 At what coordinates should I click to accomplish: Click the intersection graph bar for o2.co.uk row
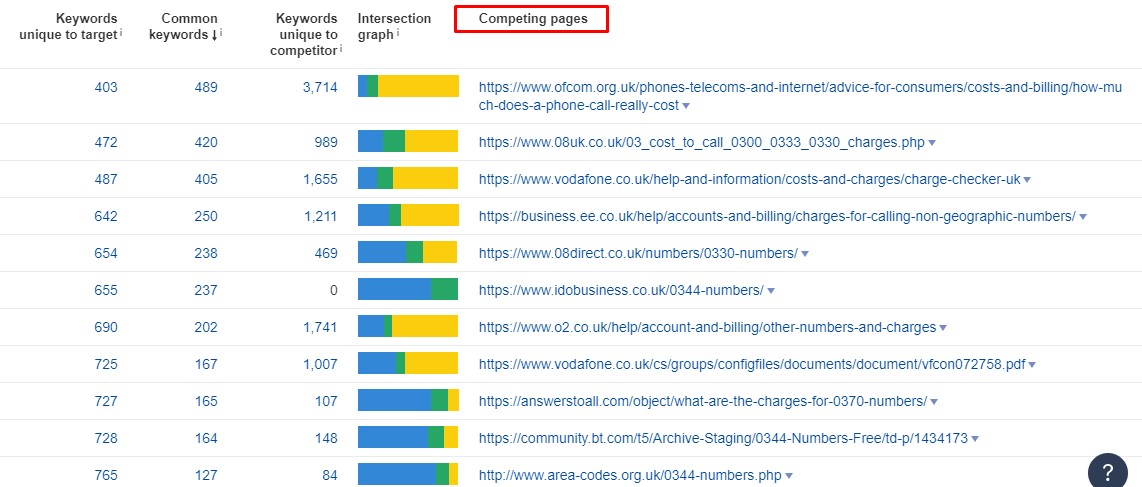(408, 327)
